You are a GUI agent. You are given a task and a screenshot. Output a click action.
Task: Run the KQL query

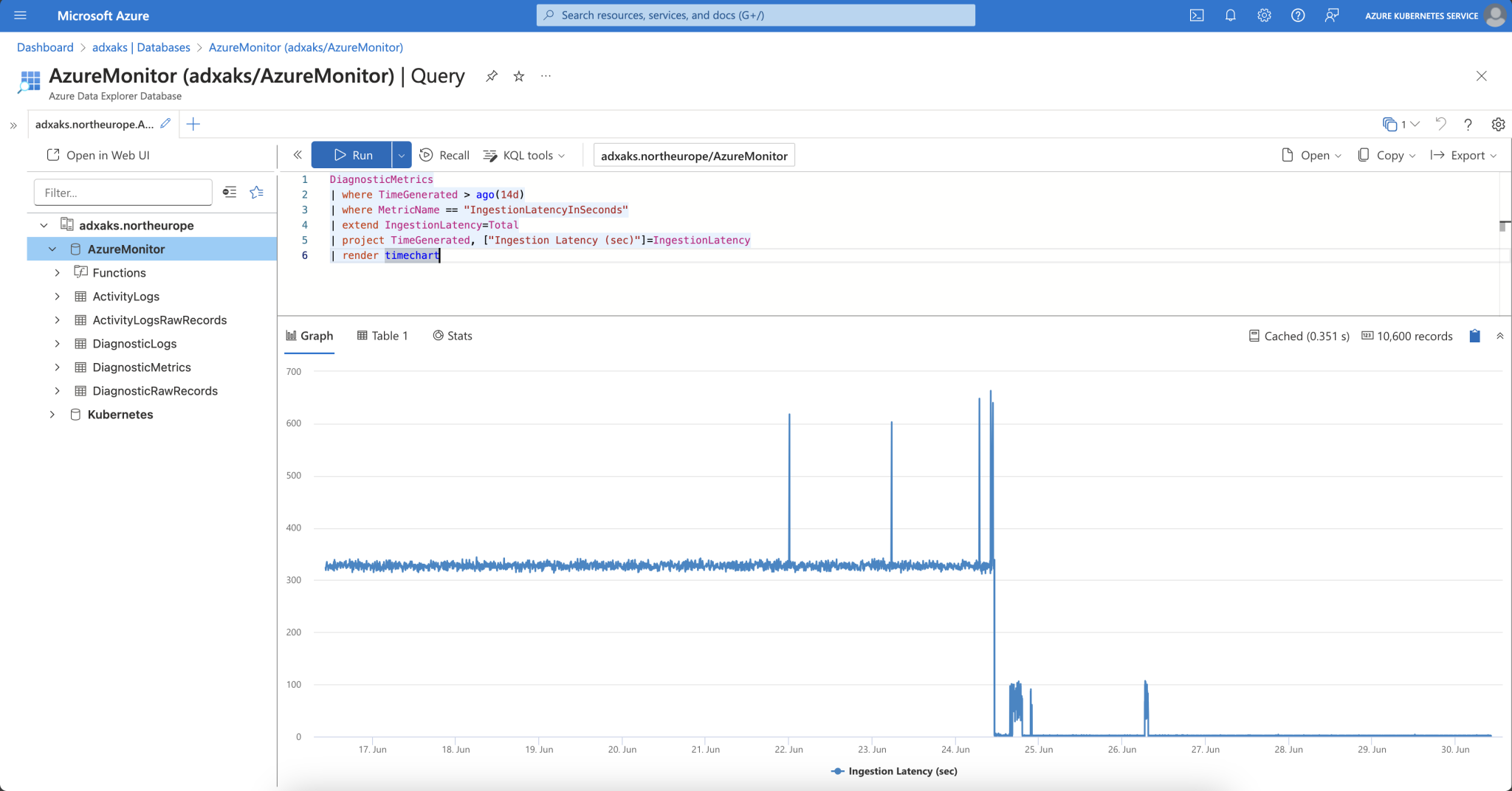(354, 155)
